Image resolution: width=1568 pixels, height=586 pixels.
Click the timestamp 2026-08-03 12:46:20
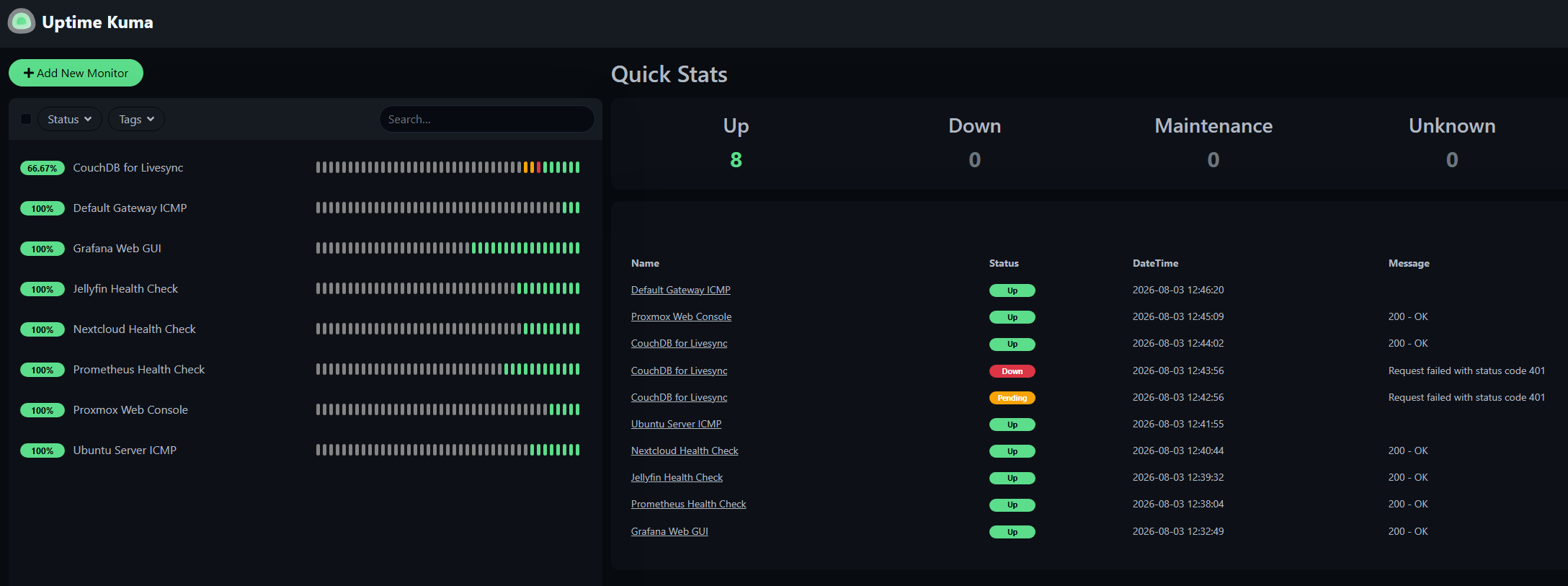(1178, 290)
